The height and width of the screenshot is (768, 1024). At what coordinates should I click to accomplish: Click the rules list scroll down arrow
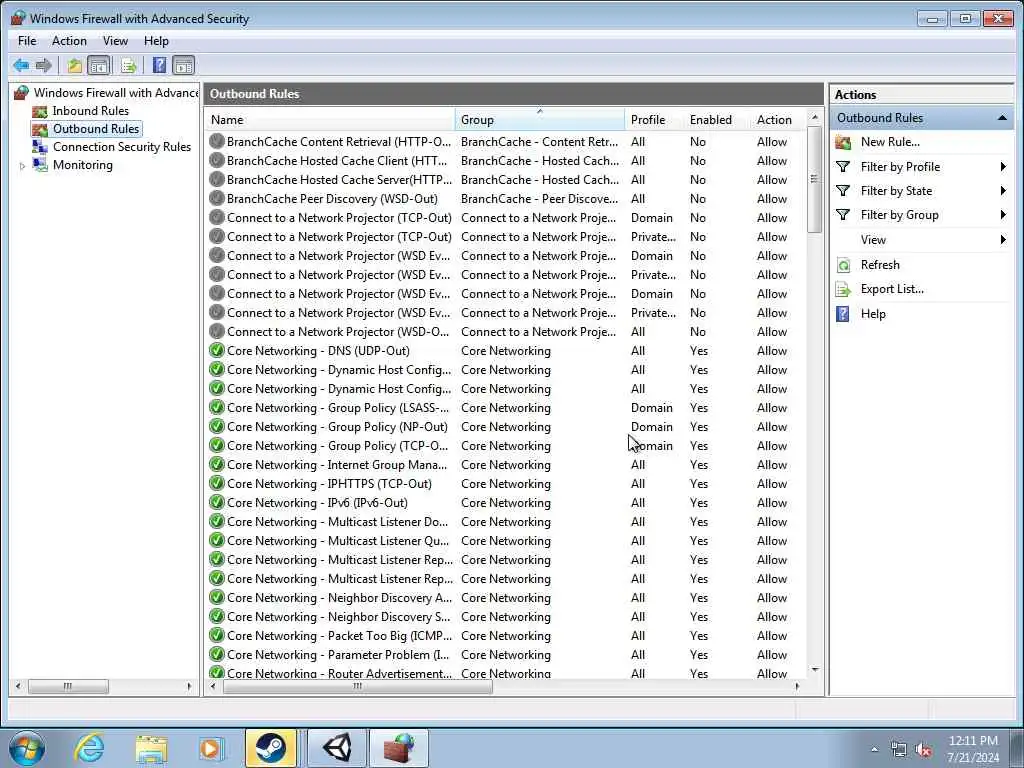point(814,670)
